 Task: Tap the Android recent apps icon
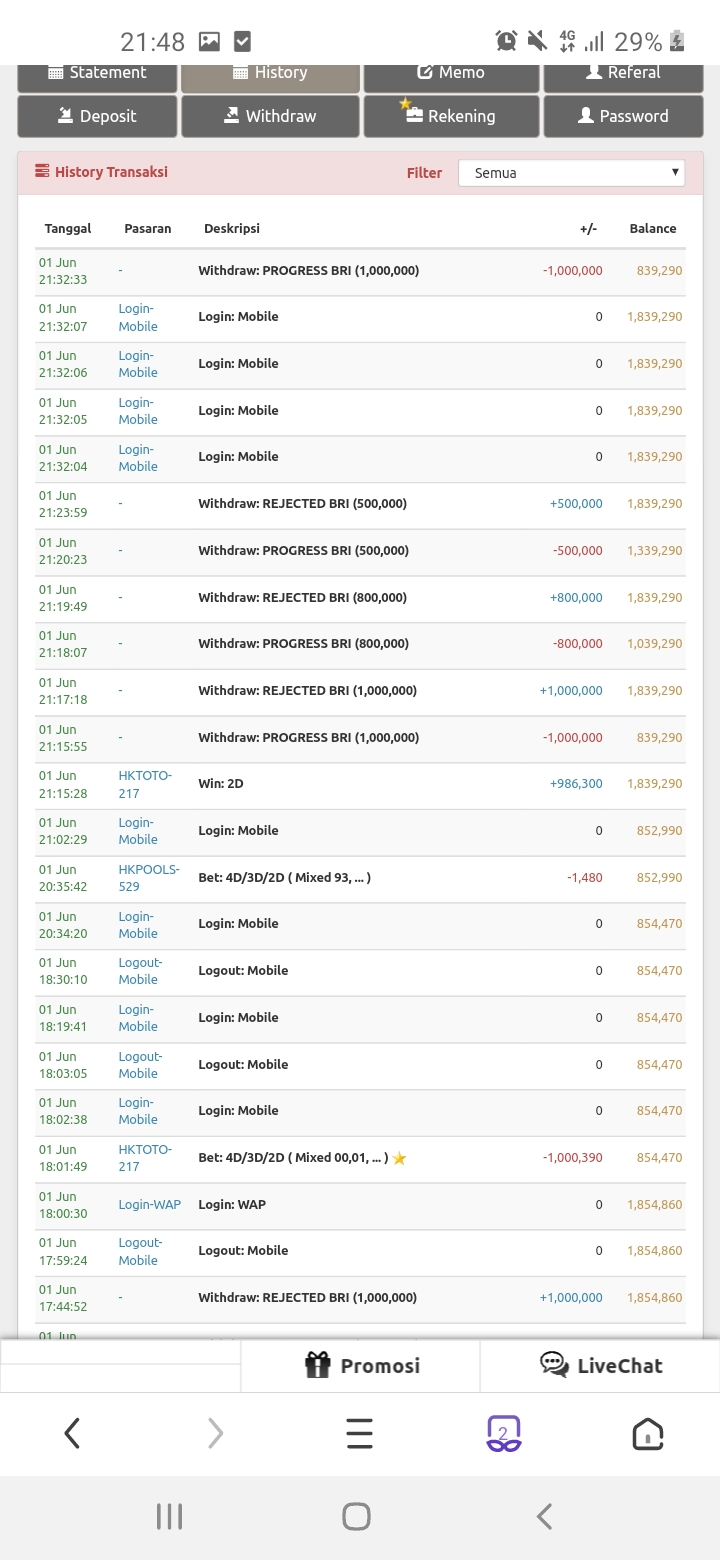point(169,1517)
